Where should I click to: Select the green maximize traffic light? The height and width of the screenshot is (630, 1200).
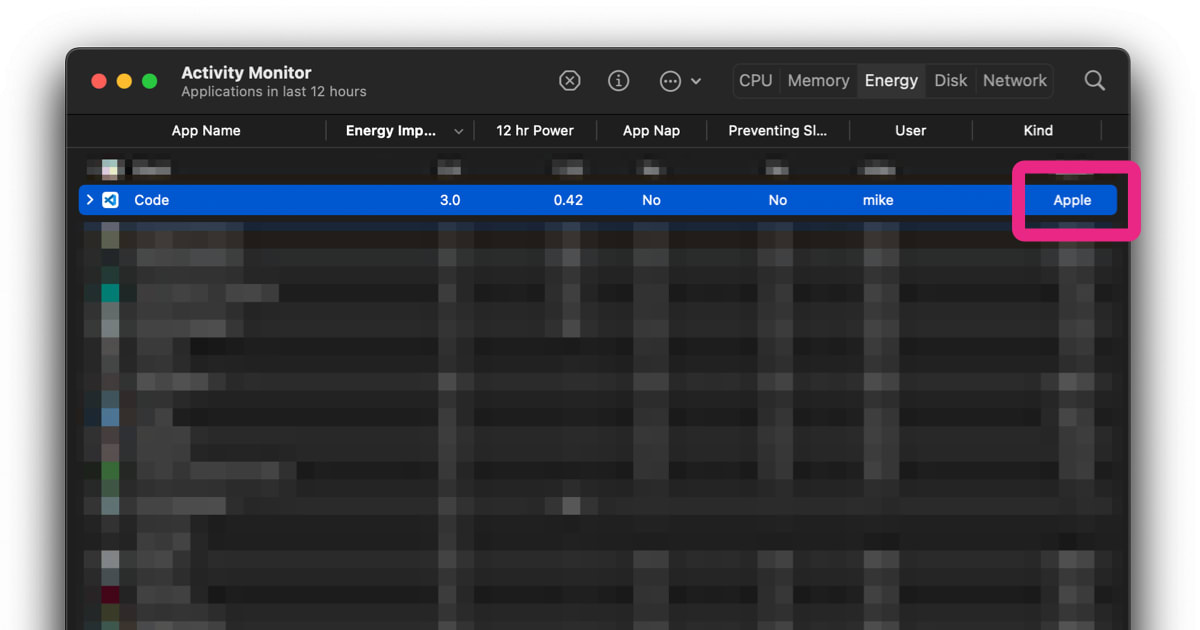pyautogui.click(x=148, y=81)
